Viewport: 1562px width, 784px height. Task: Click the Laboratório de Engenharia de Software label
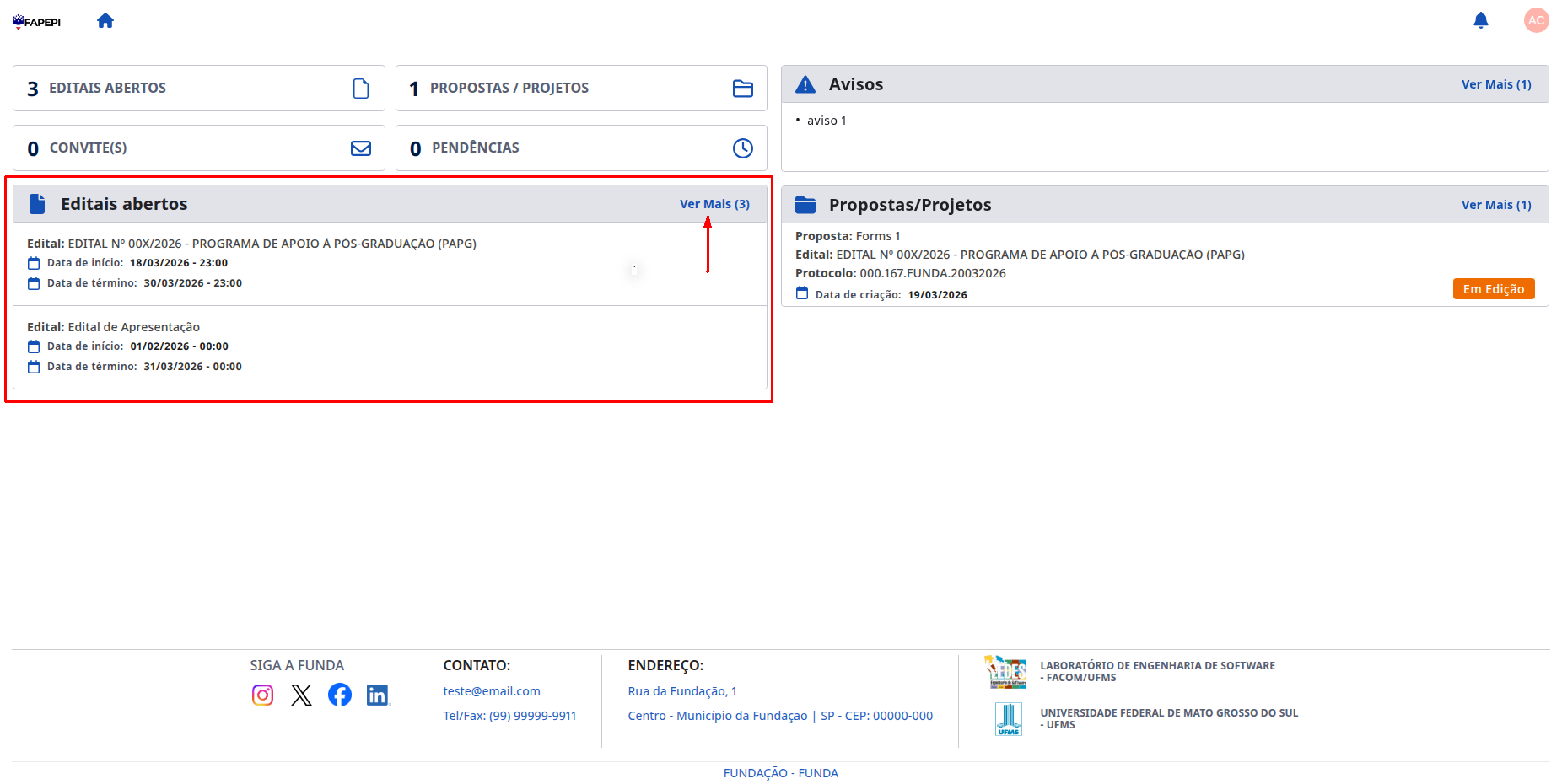tap(1157, 671)
